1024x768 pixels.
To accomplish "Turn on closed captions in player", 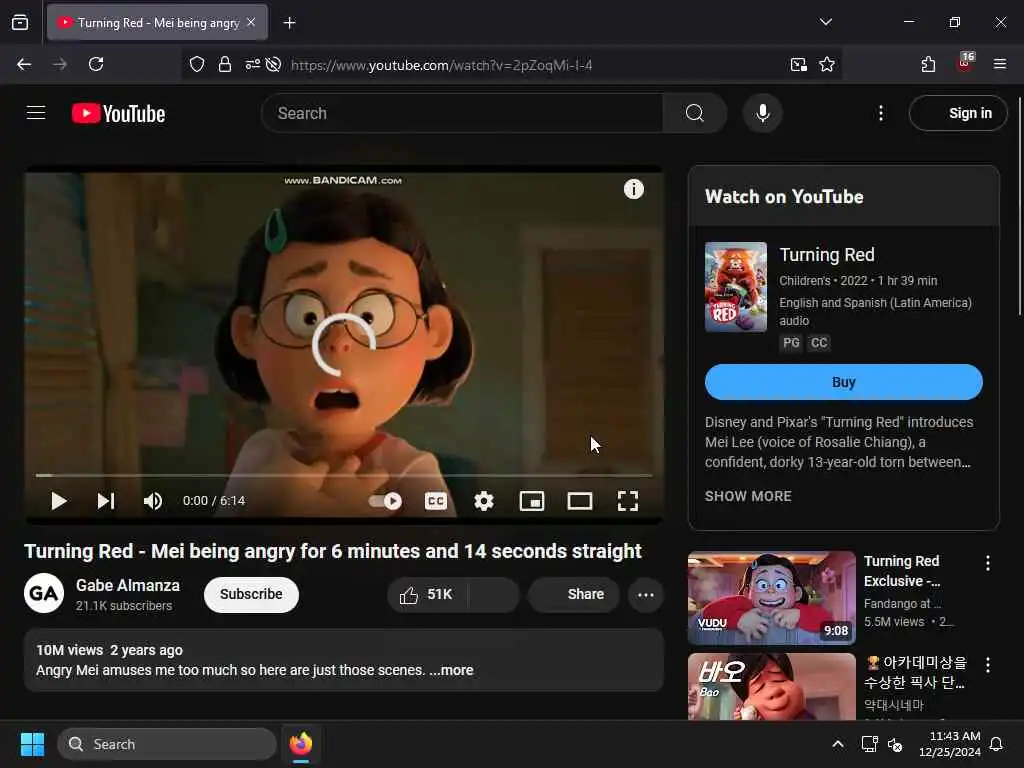I will coord(436,501).
